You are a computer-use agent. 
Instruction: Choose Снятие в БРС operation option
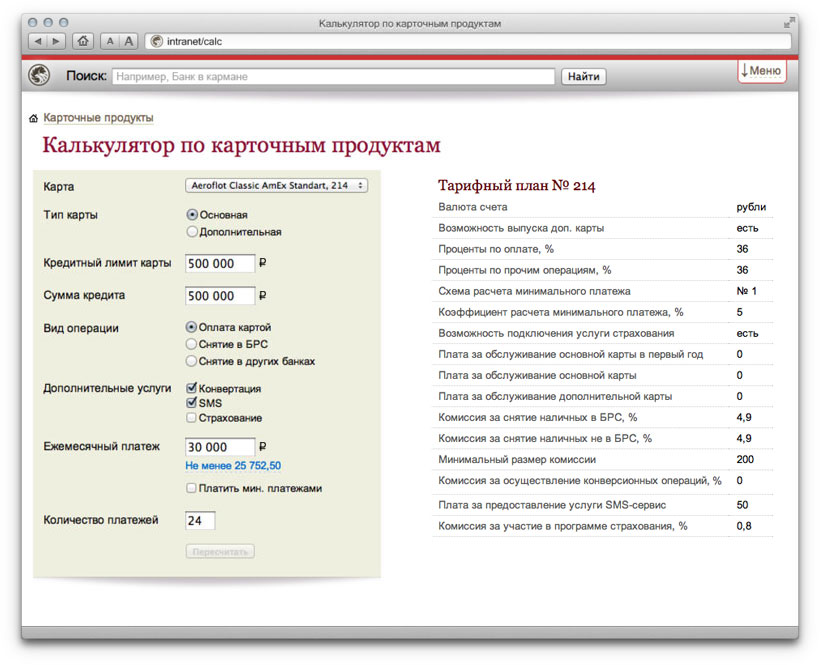(x=193, y=344)
